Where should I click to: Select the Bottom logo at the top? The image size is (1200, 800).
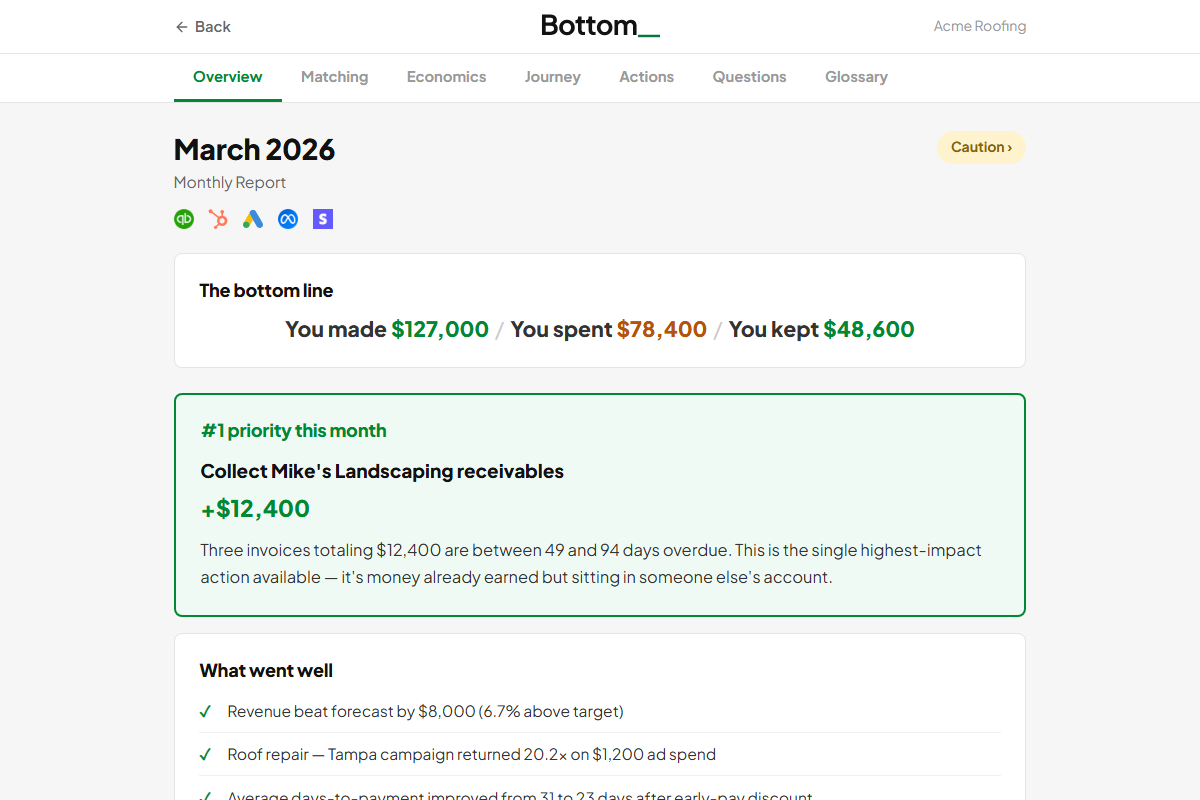pyautogui.click(x=599, y=25)
